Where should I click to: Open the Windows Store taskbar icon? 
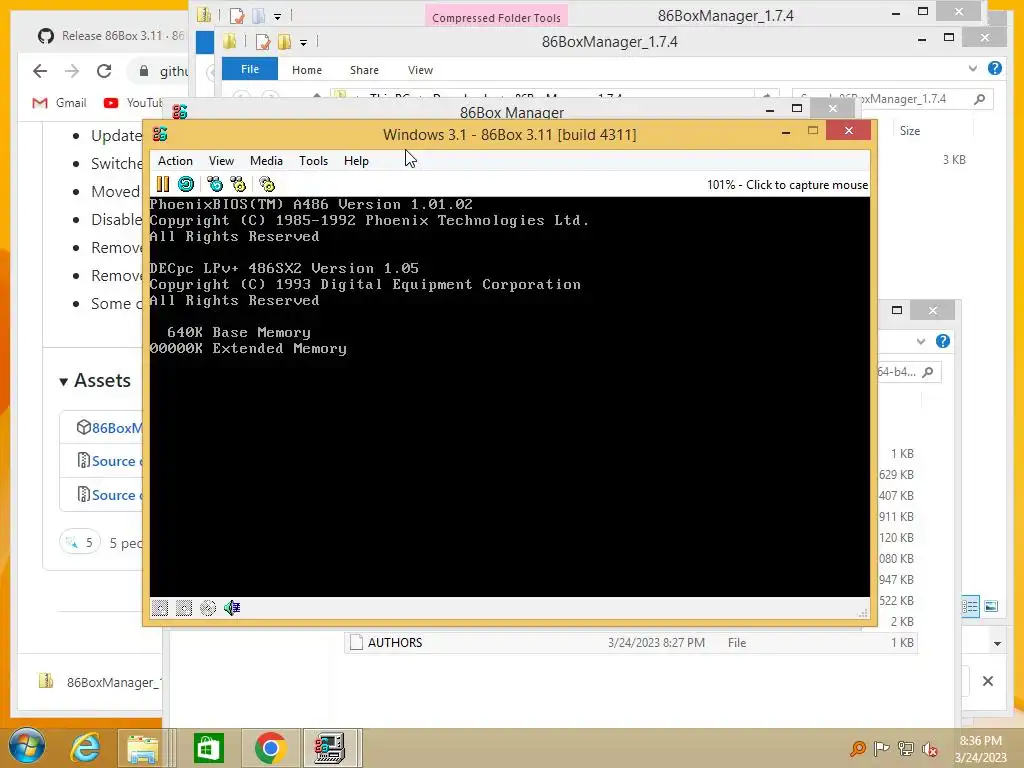[209, 748]
